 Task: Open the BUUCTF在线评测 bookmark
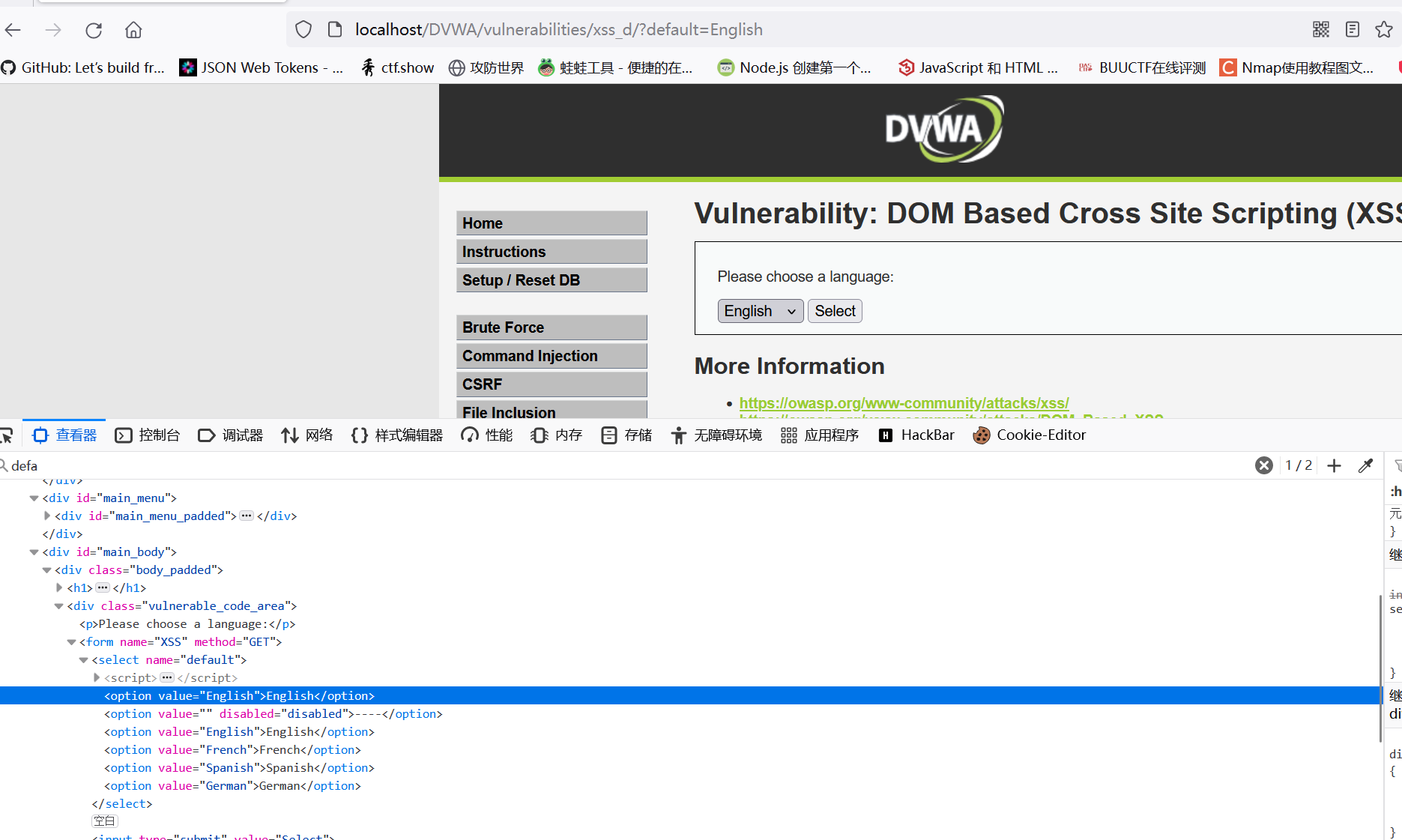1141,67
